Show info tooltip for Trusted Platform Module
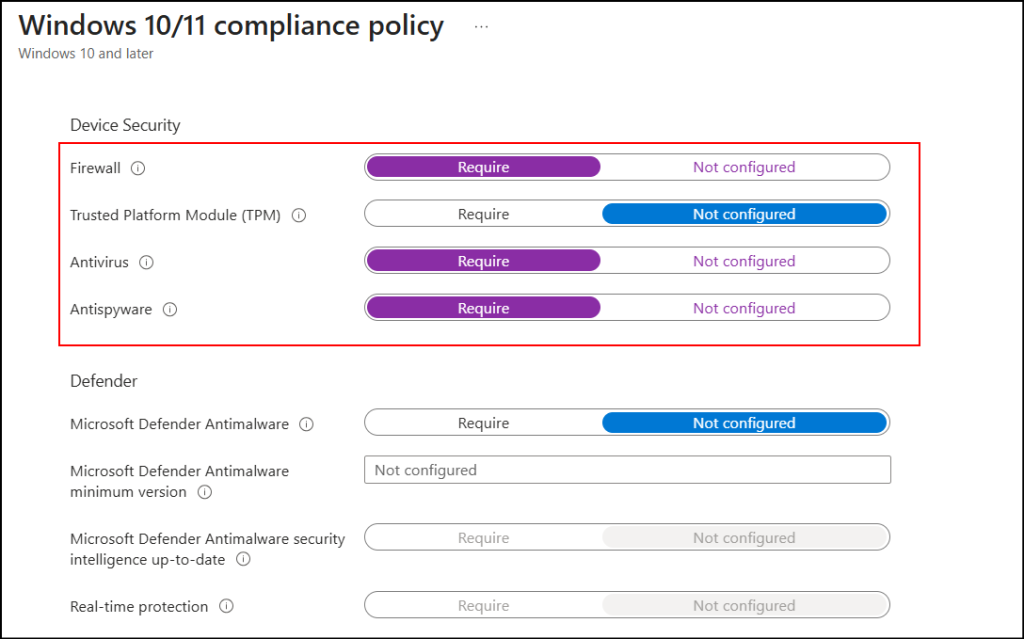The width and height of the screenshot is (1024, 639). (x=298, y=215)
